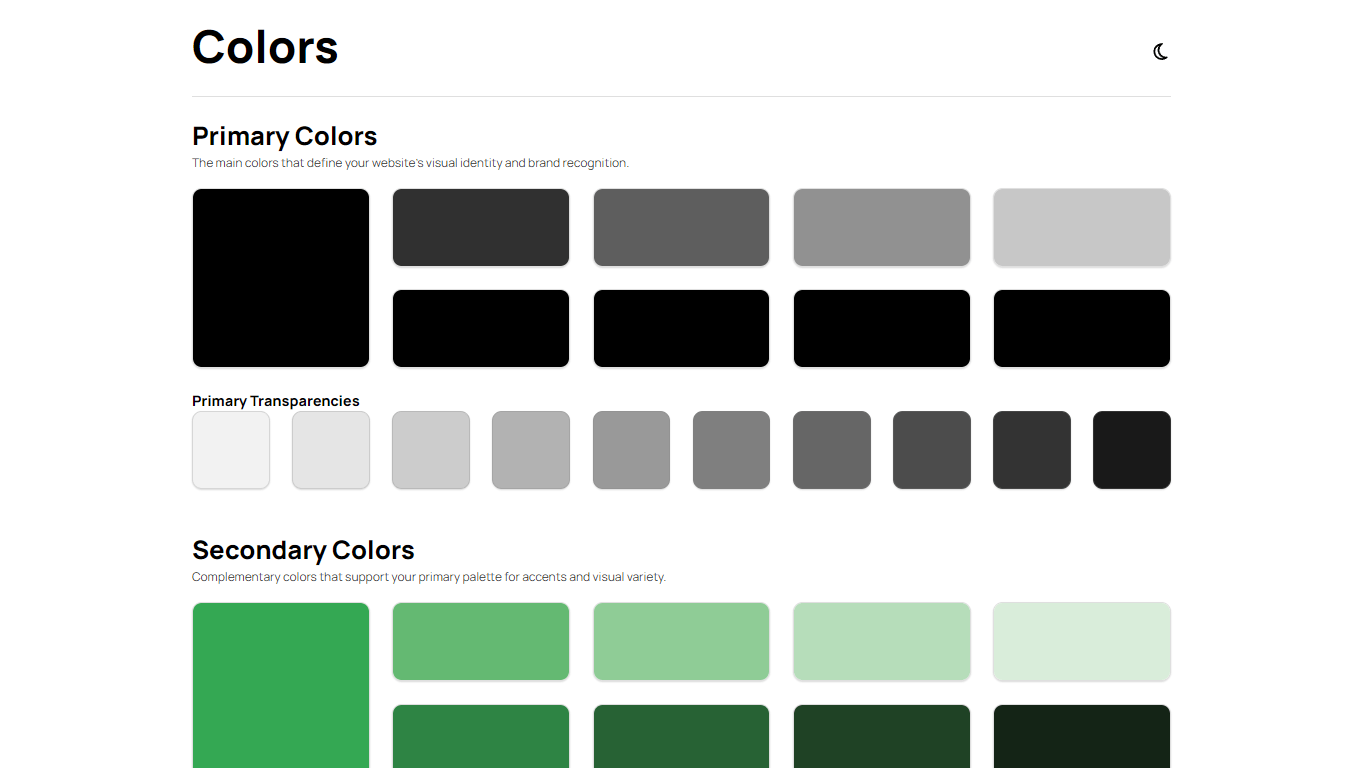Screen dimensions: 1366x768
Task: Click the black shade below the lightest gray tint
Action: [1081, 328]
